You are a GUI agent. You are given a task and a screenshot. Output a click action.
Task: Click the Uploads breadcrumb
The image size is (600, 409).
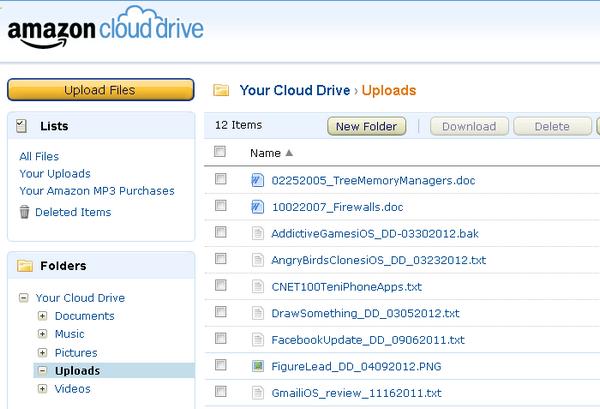tap(389, 90)
